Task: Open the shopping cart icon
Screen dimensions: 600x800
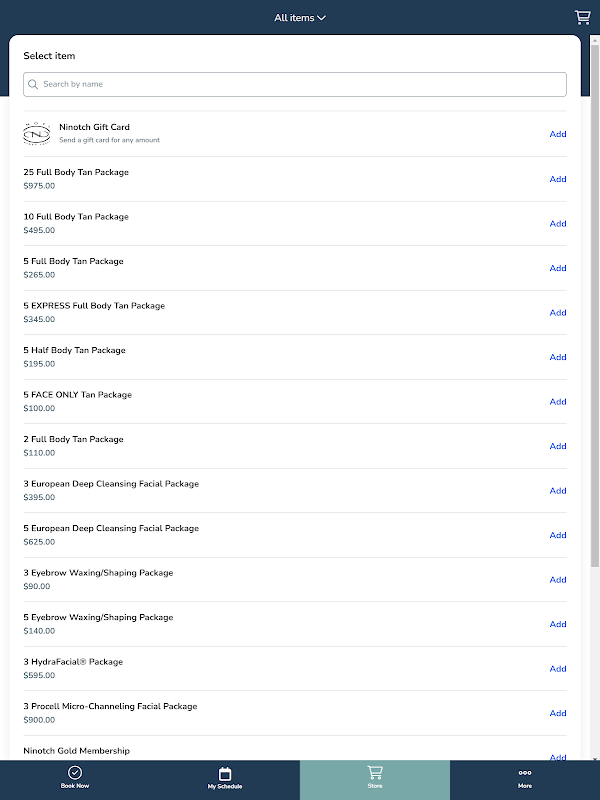Action: coord(582,17)
